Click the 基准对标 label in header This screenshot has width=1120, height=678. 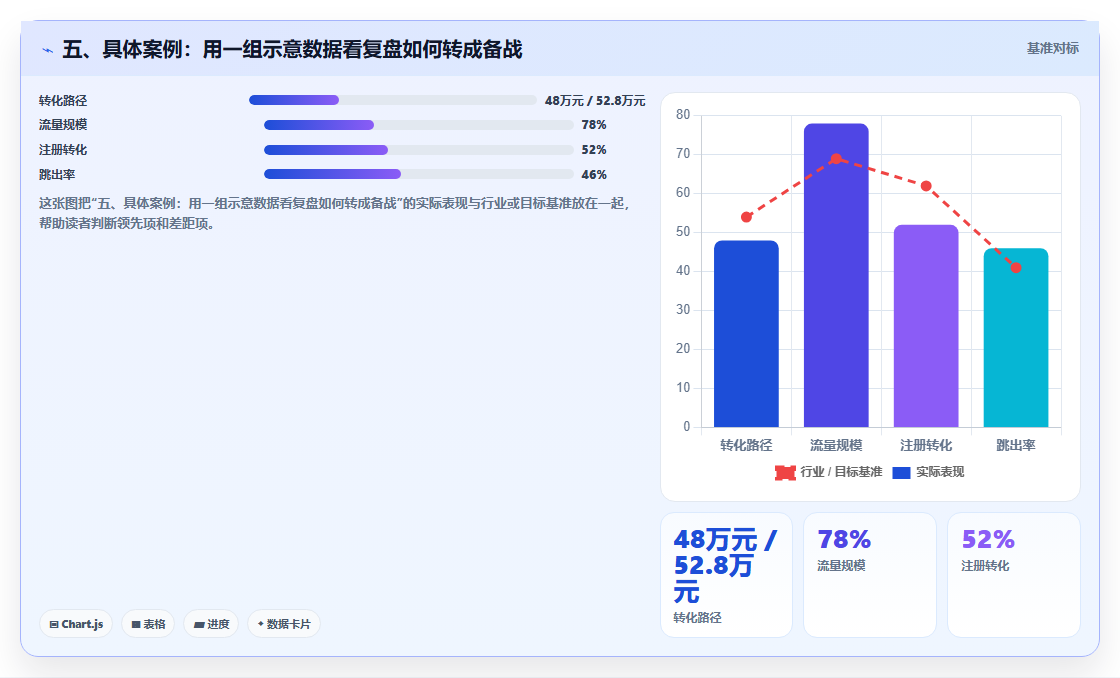point(1053,49)
